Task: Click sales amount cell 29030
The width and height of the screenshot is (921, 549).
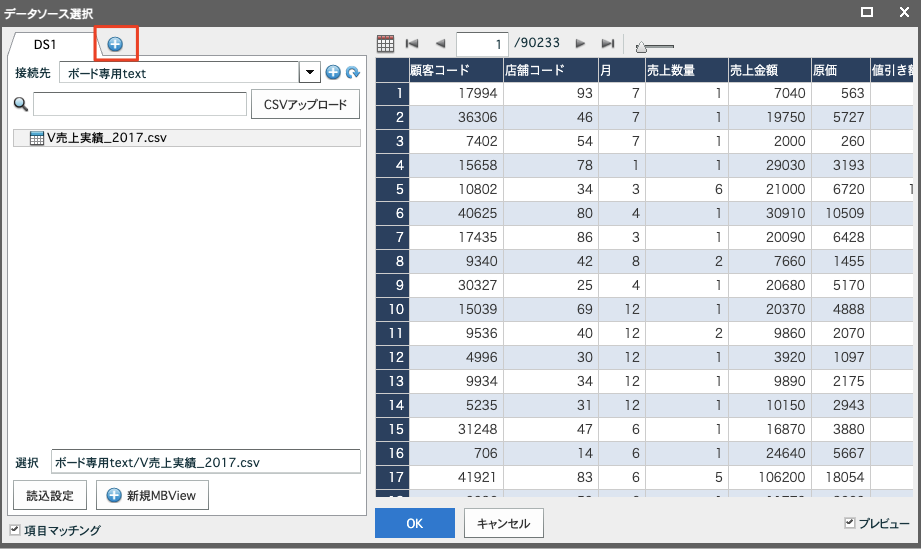Action: pos(770,166)
